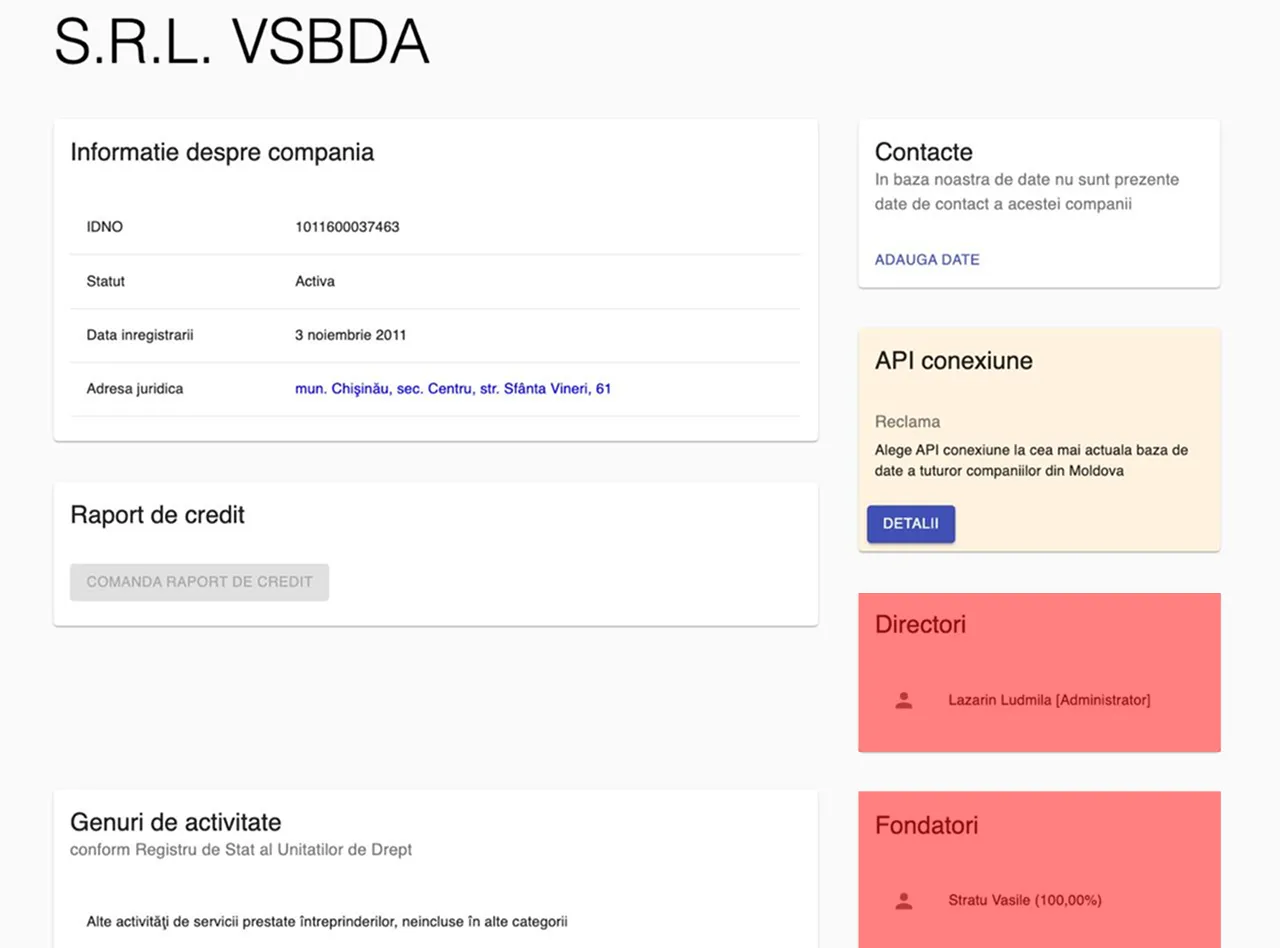This screenshot has height=948, width=1280.
Task: Click the API conexiune heading
Action: [954, 361]
